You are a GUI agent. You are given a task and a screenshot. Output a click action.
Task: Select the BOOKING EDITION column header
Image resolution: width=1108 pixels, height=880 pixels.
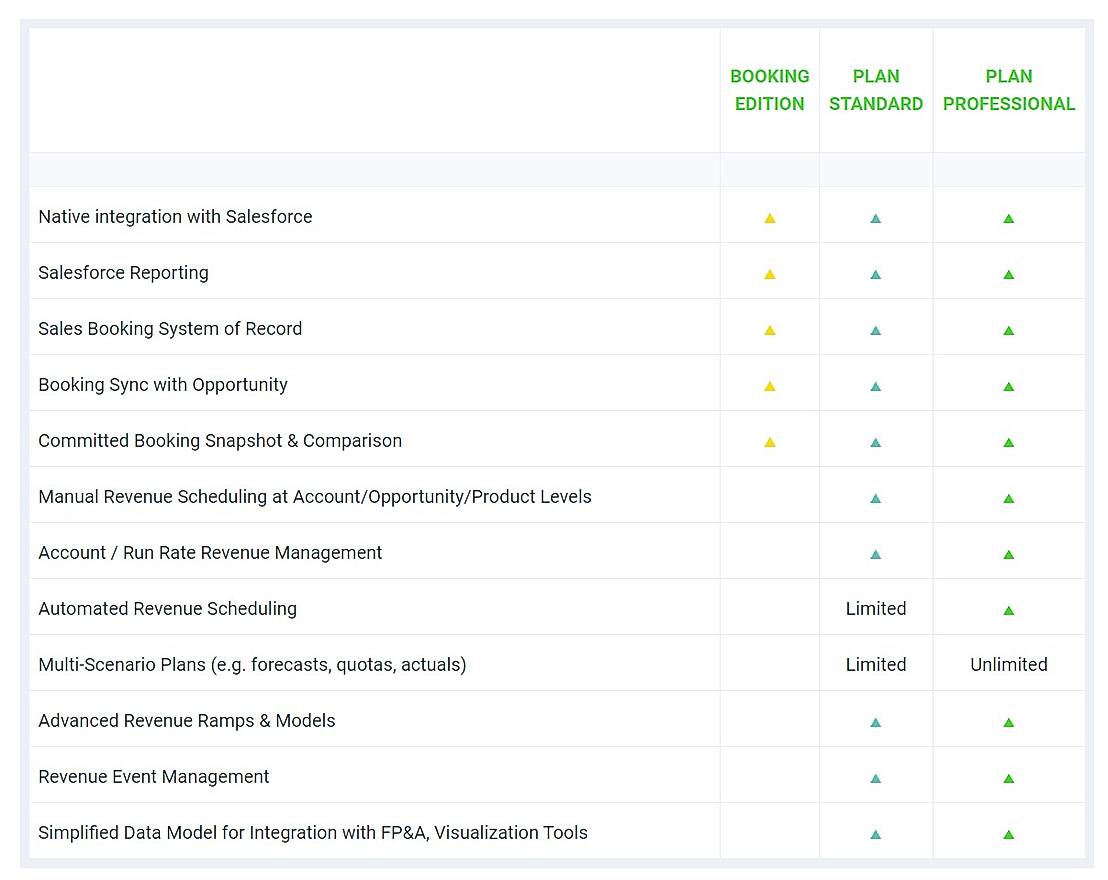[x=769, y=90]
